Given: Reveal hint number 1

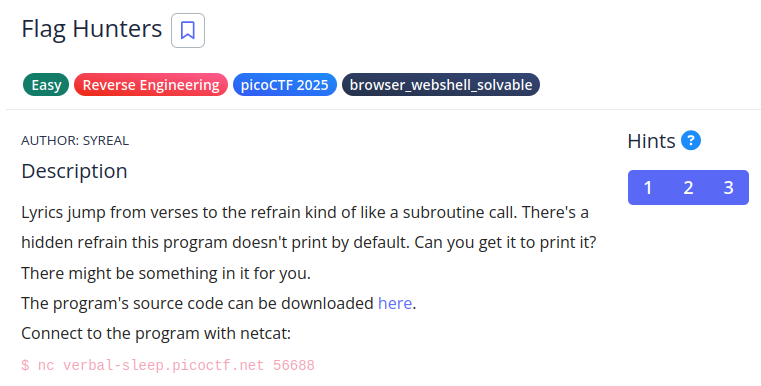Looking at the screenshot, I should (647, 187).
